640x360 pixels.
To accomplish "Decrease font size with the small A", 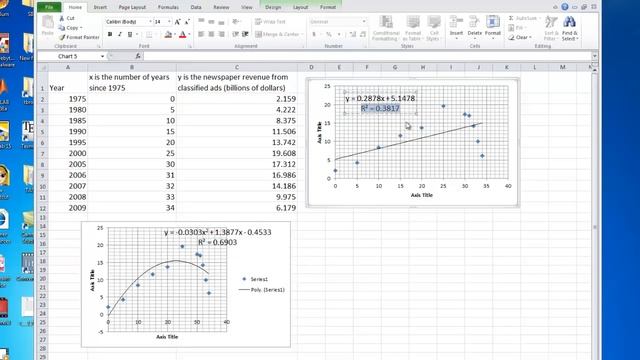I will tap(187, 22).
